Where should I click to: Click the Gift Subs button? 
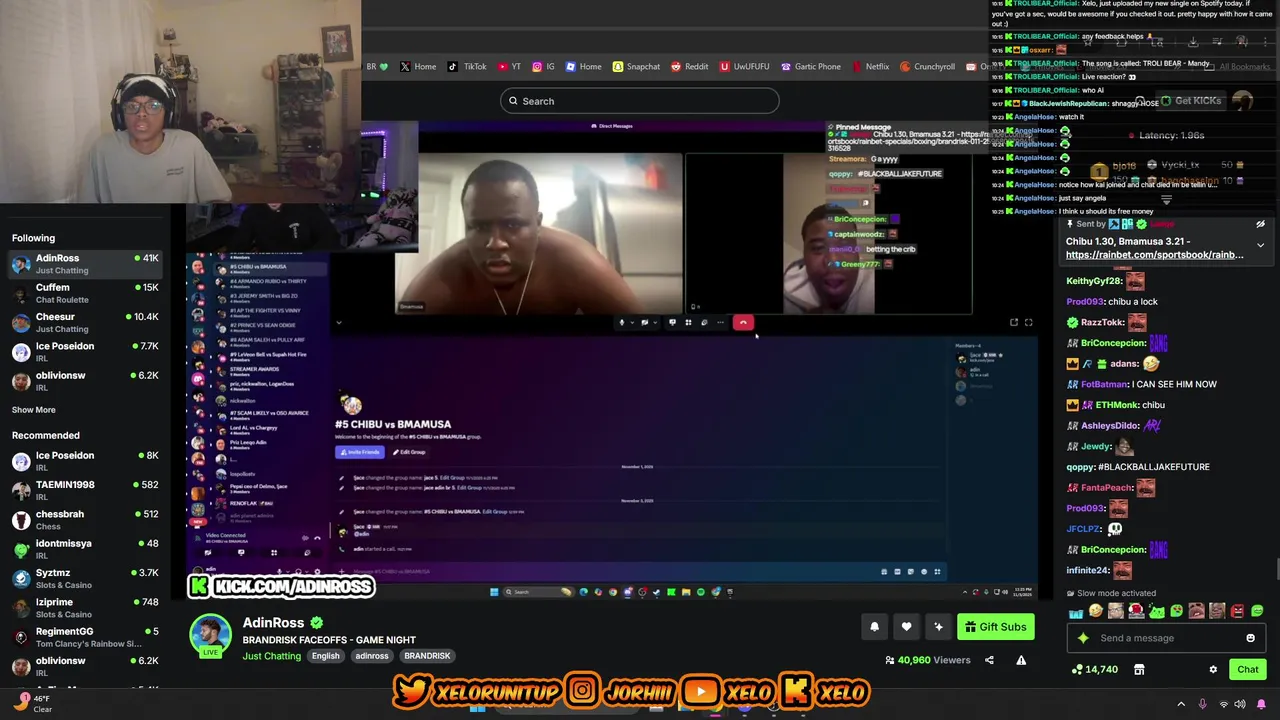click(995, 627)
